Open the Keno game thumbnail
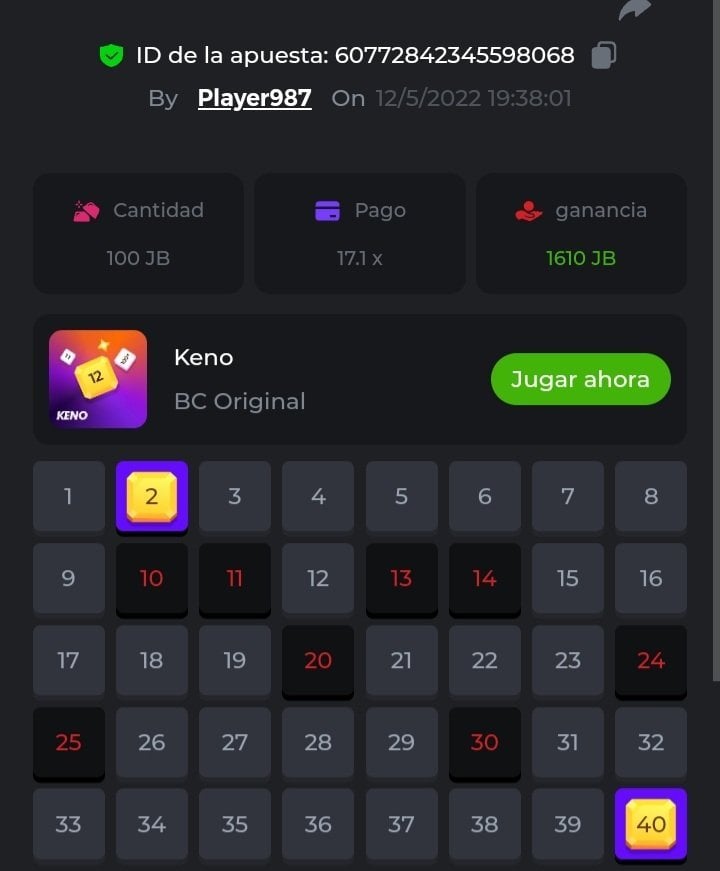 [x=98, y=379]
